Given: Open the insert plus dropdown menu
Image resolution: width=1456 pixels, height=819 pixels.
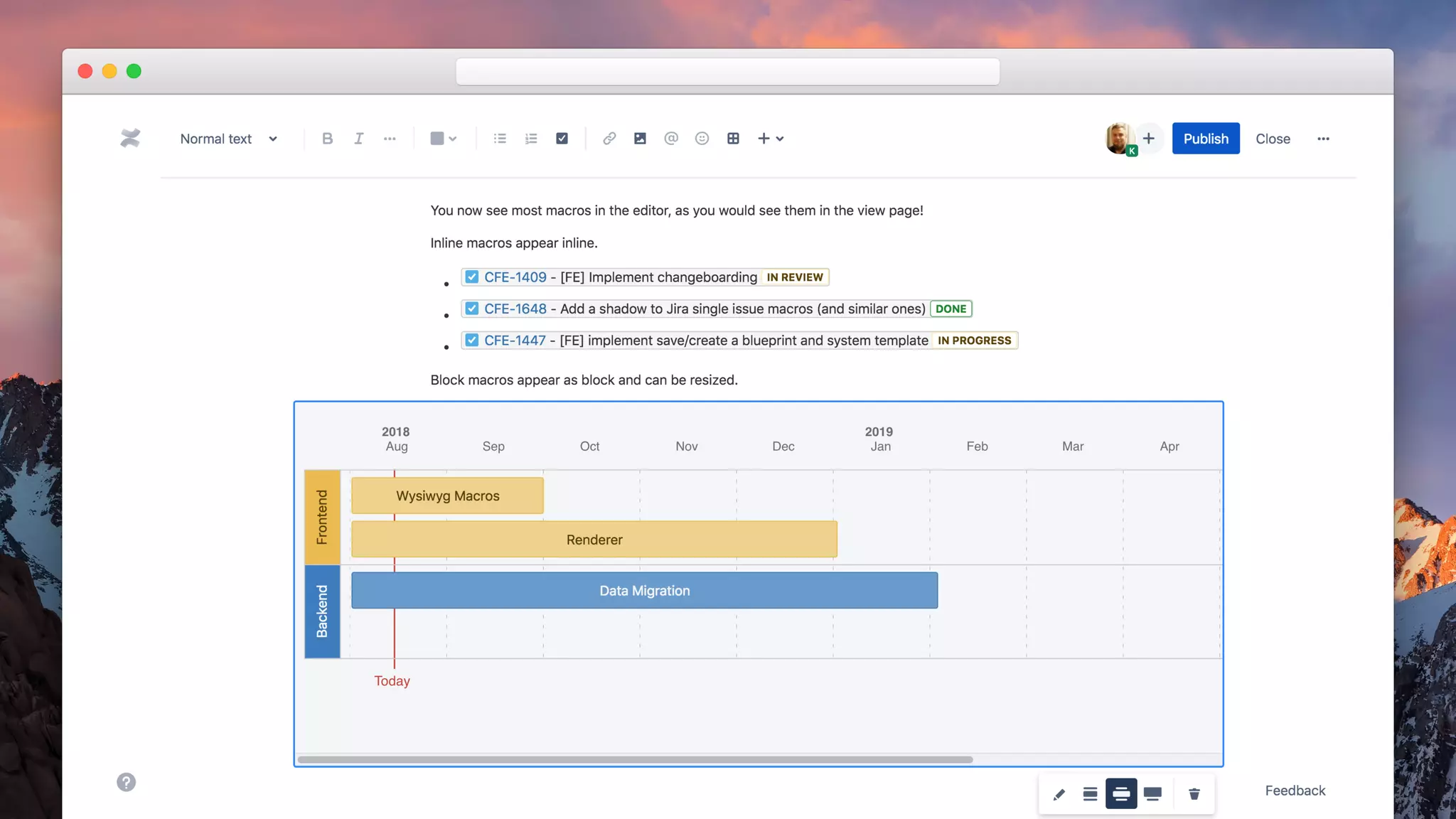Looking at the screenshot, I should click(770, 139).
